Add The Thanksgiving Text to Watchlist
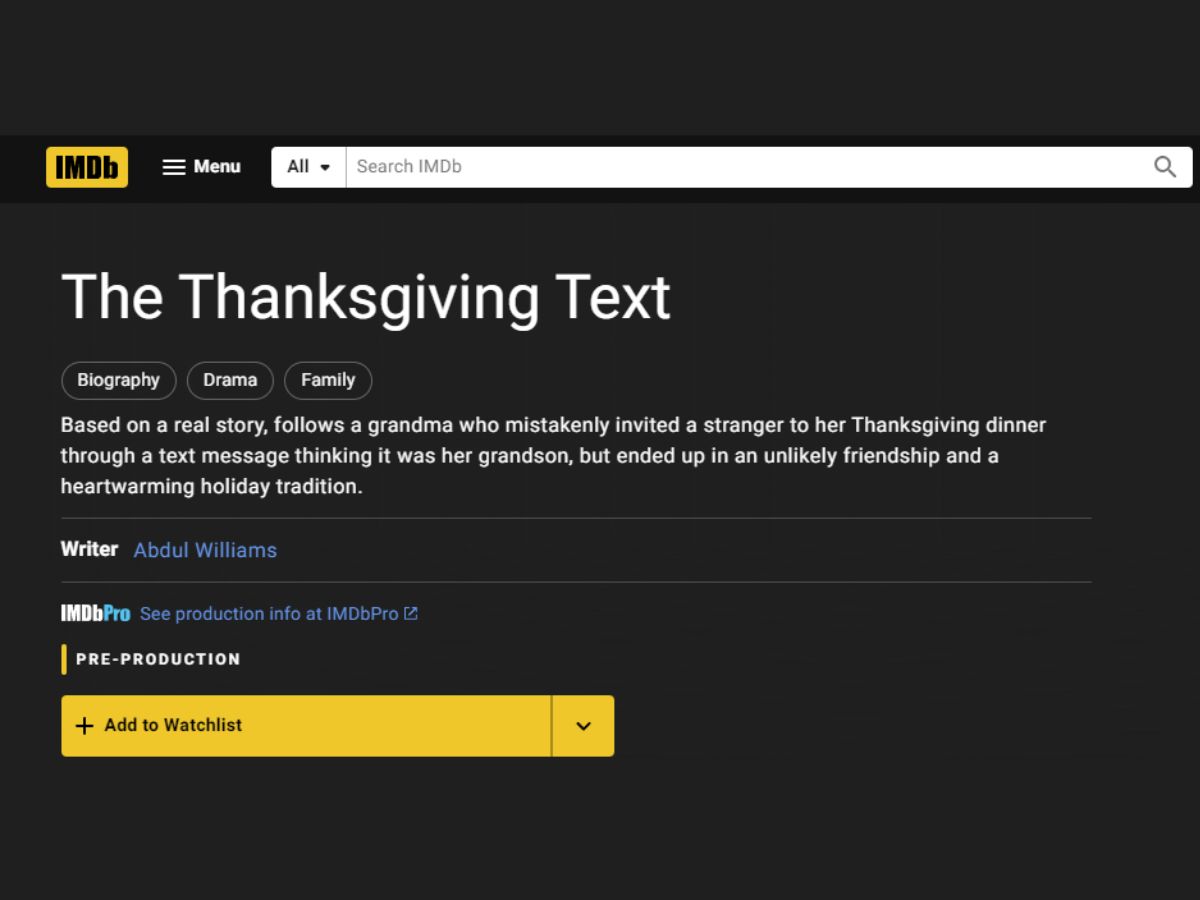The image size is (1200, 900). 306,726
